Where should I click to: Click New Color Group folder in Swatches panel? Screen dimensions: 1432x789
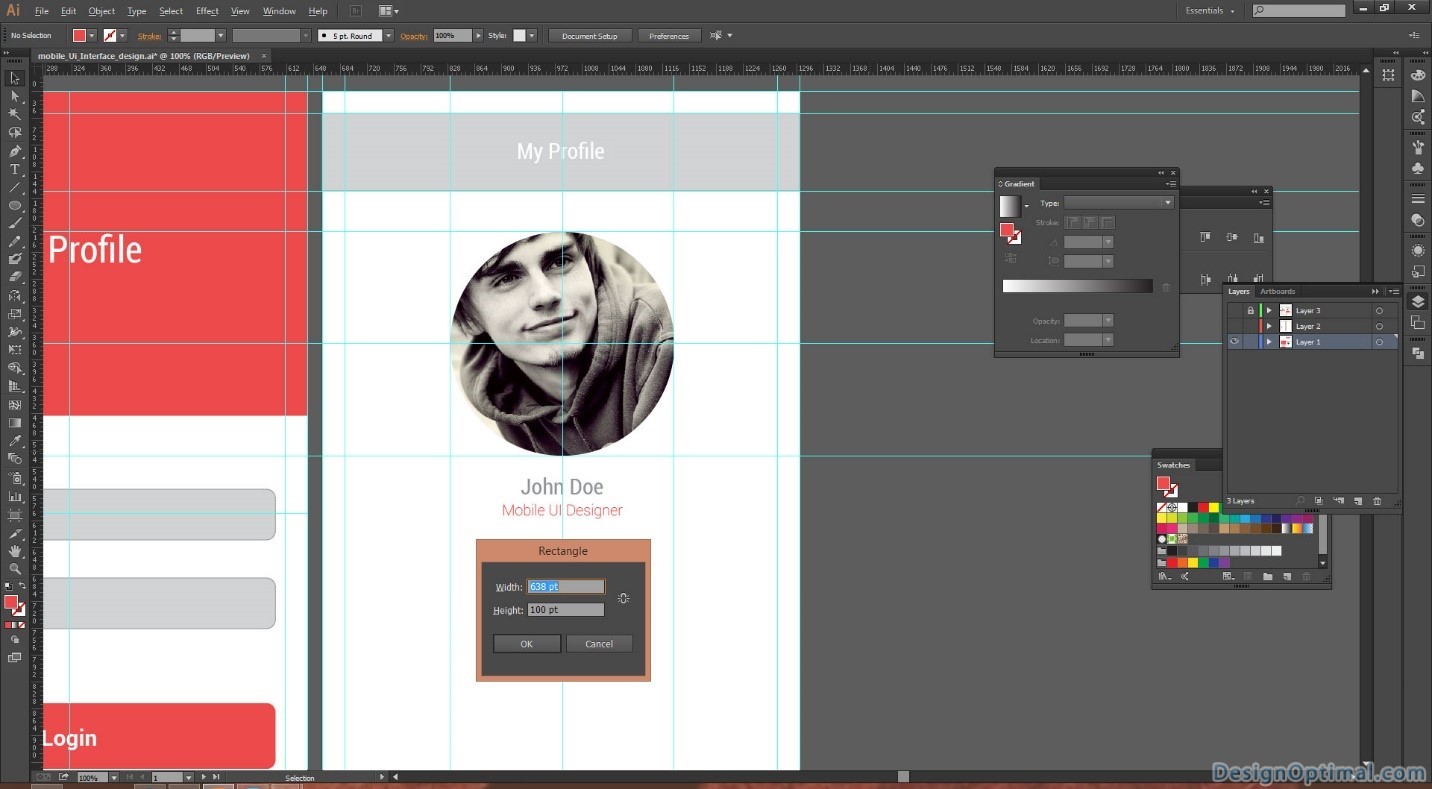[x=1267, y=577]
